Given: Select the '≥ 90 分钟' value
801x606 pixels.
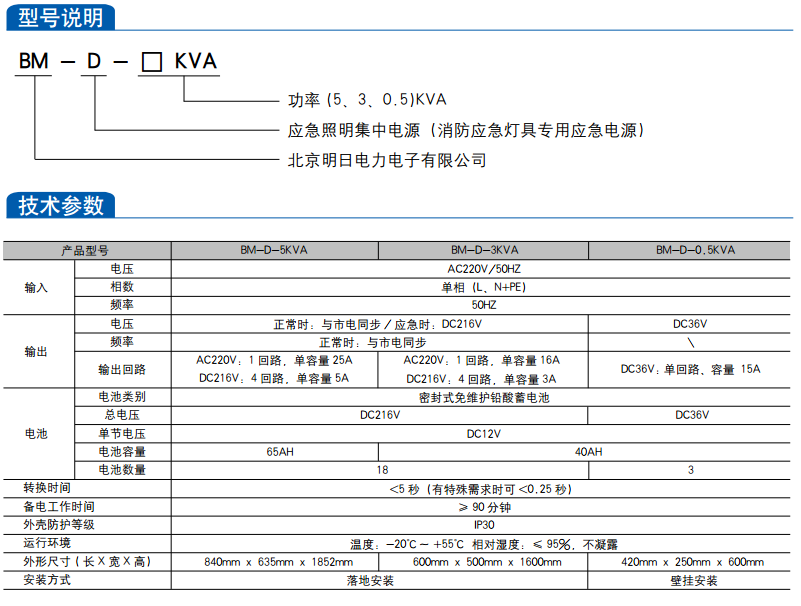Looking at the screenshot, I should click(x=484, y=507).
